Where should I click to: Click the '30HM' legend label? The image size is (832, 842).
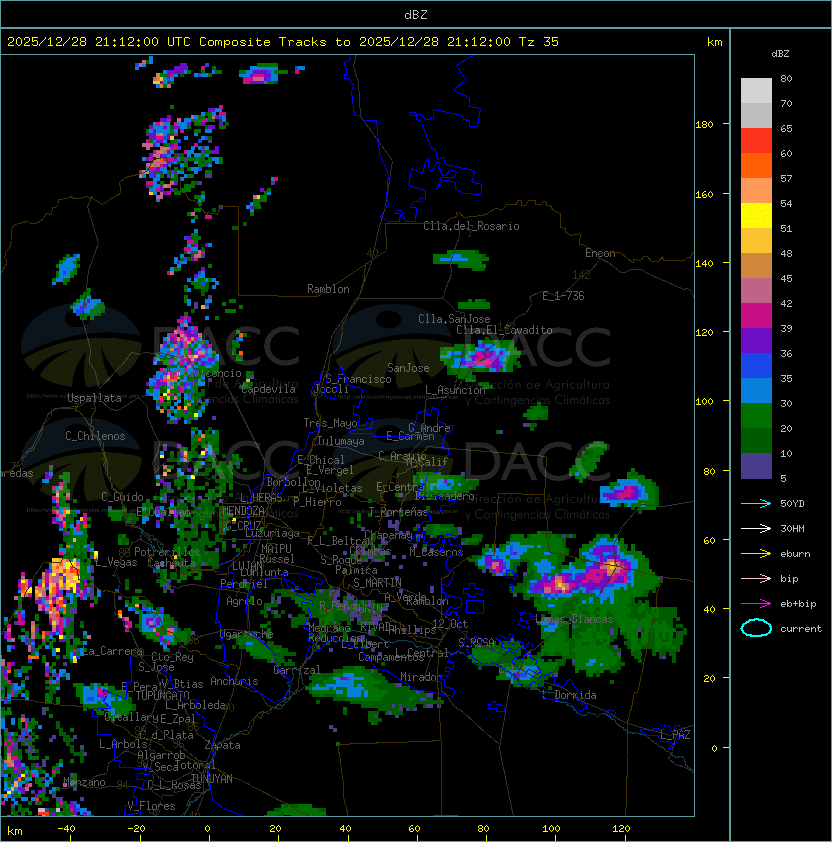pyautogui.click(x=792, y=529)
